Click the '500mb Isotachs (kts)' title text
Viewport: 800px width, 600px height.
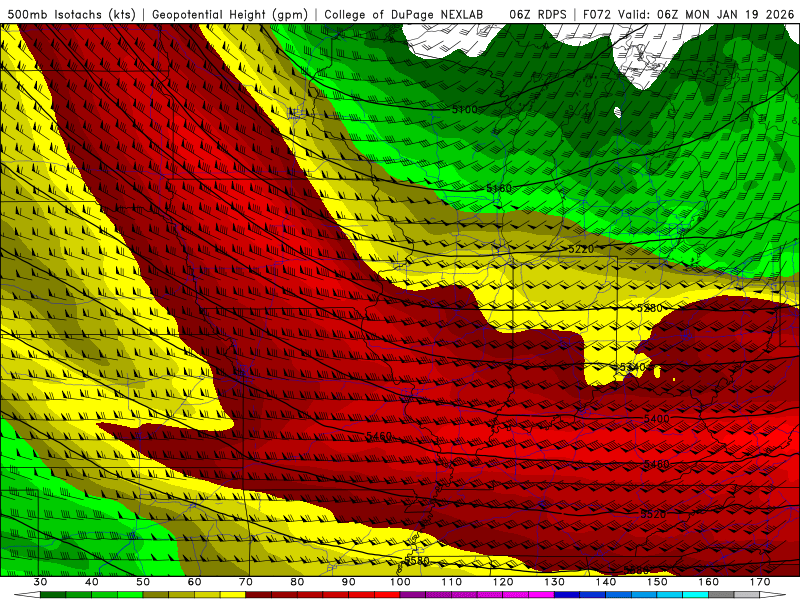coord(71,15)
